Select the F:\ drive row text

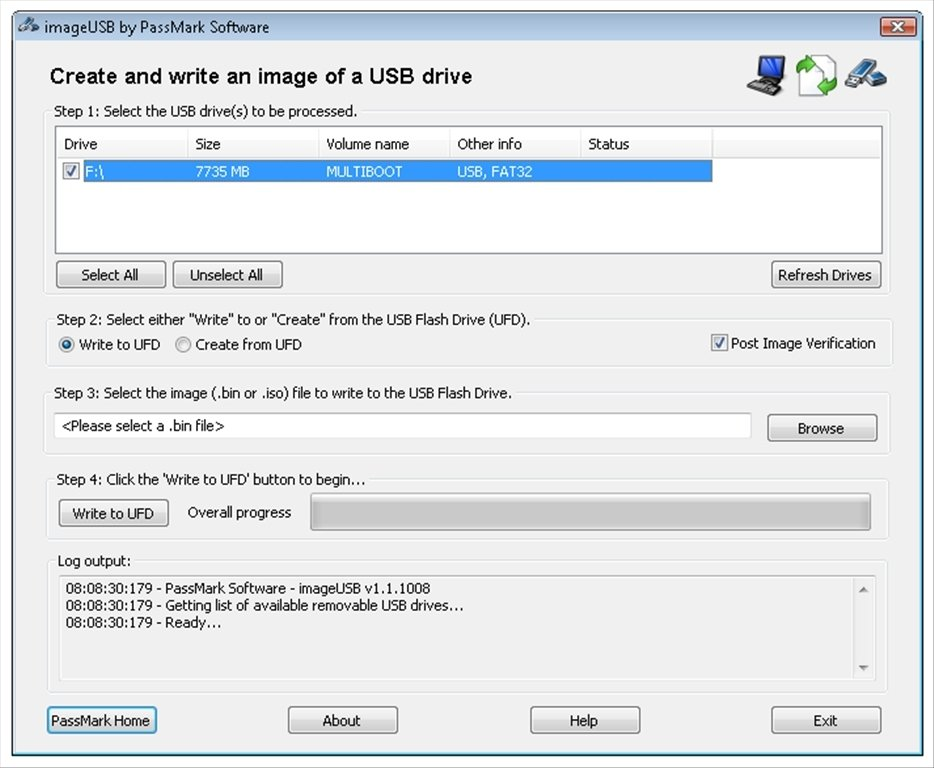tap(94, 172)
